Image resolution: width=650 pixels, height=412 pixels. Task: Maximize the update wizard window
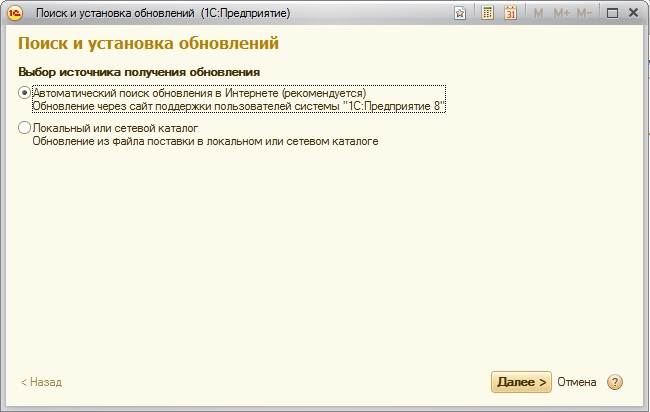[x=612, y=14]
